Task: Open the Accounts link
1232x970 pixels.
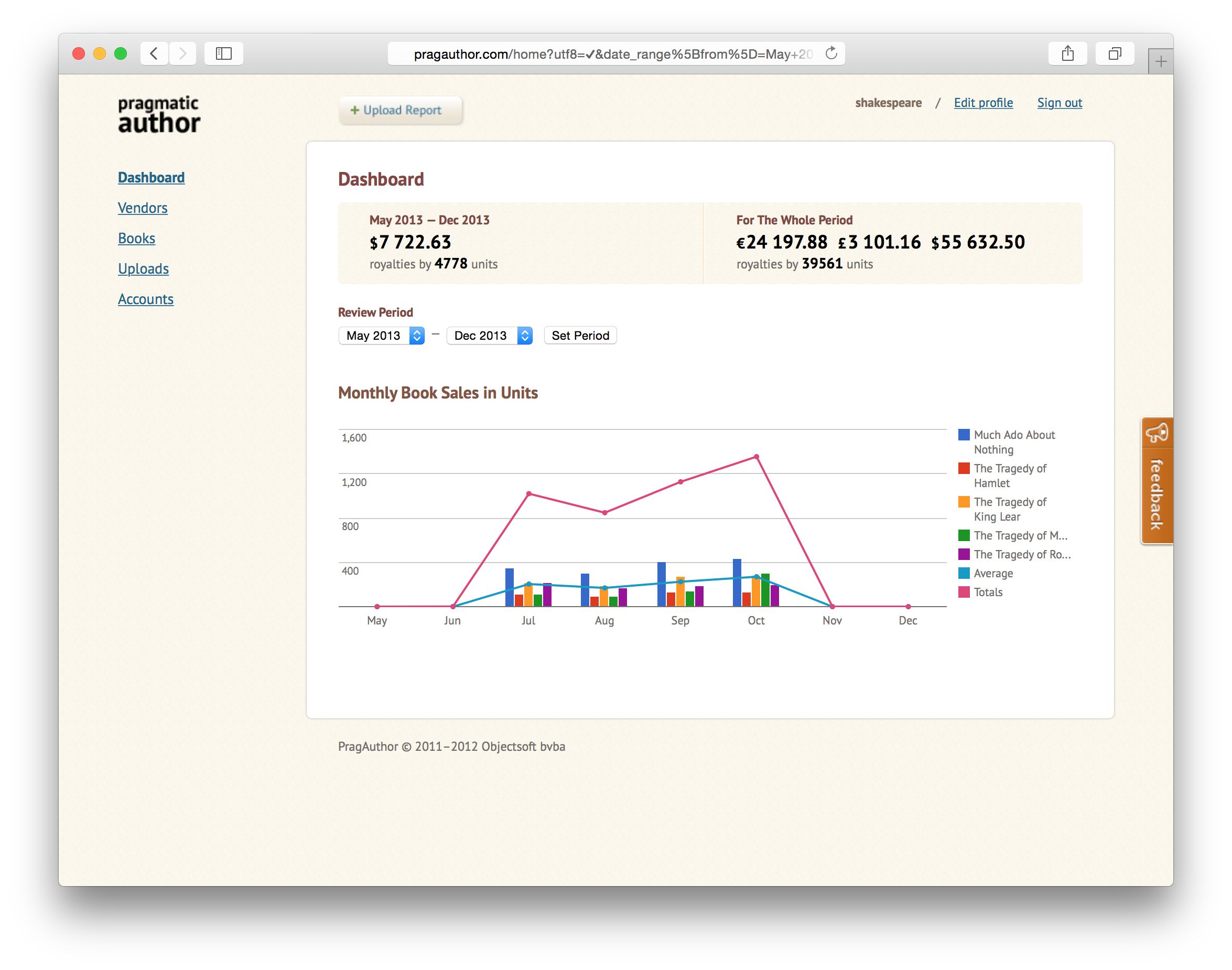Action: [145, 299]
